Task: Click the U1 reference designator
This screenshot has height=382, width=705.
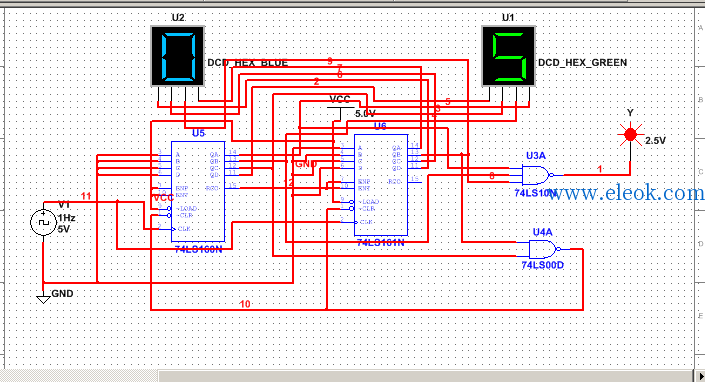Action: pos(508,18)
